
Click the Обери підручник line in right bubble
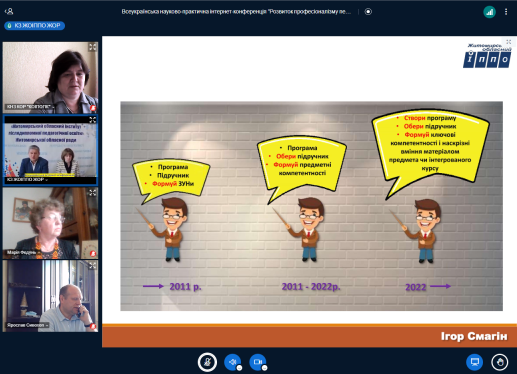tap(430, 127)
